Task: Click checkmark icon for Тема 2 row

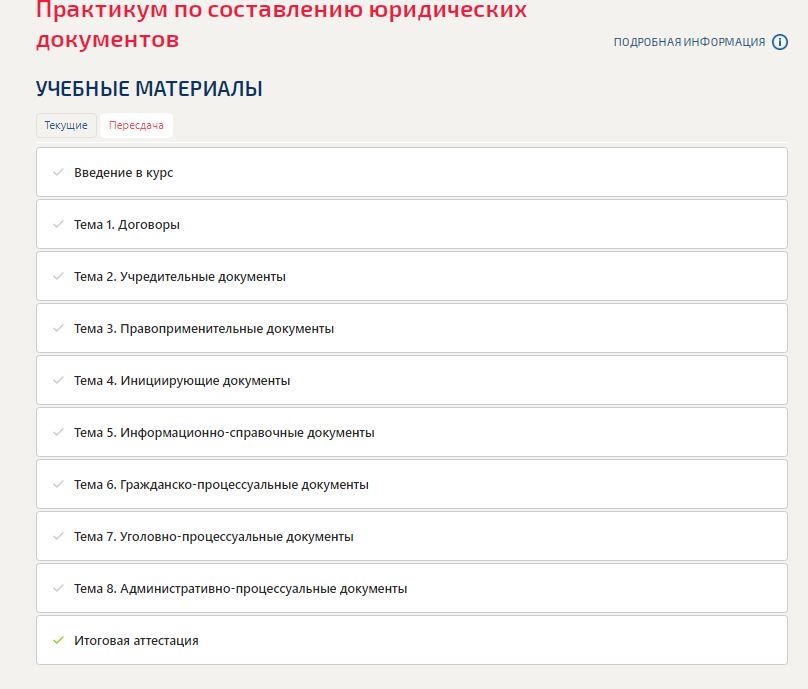Action: pyautogui.click(x=58, y=277)
